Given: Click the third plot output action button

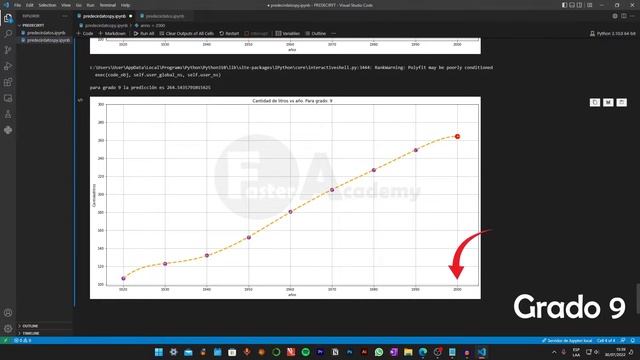Looking at the screenshot, I should [622, 102].
